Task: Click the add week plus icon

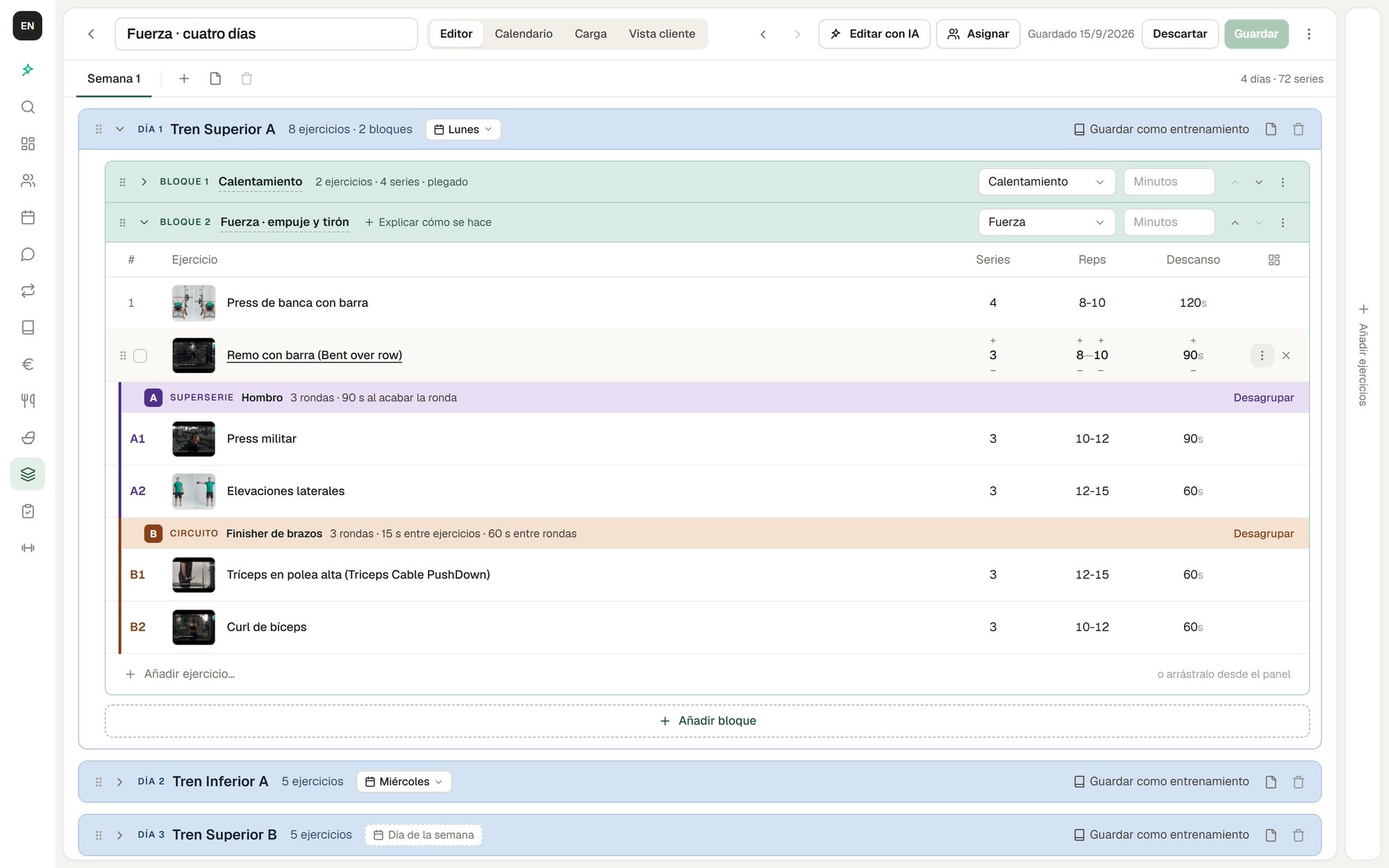Action: [x=184, y=78]
